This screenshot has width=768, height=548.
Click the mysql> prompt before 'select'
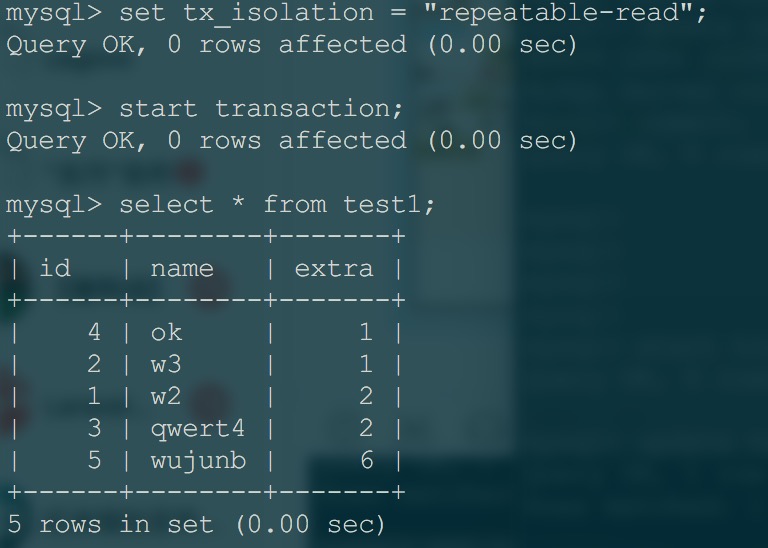[x=54, y=205]
